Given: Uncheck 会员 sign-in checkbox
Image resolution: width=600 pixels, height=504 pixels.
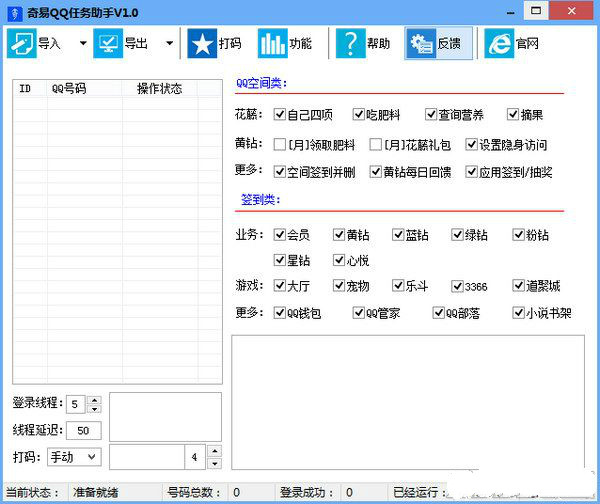Looking at the screenshot, I should click(x=280, y=234).
